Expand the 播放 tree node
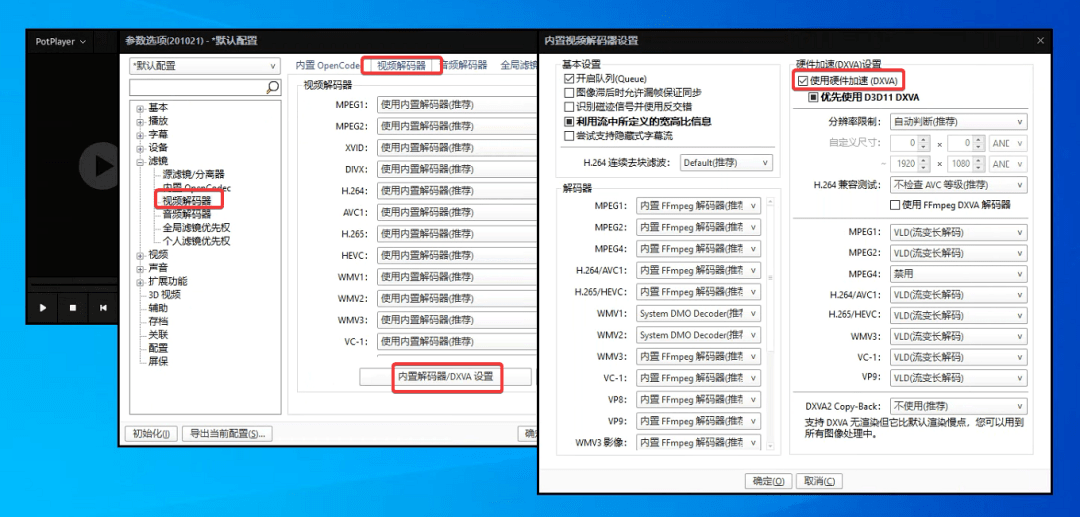This screenshot has height=517, width=1080. [x=140, y=121]
